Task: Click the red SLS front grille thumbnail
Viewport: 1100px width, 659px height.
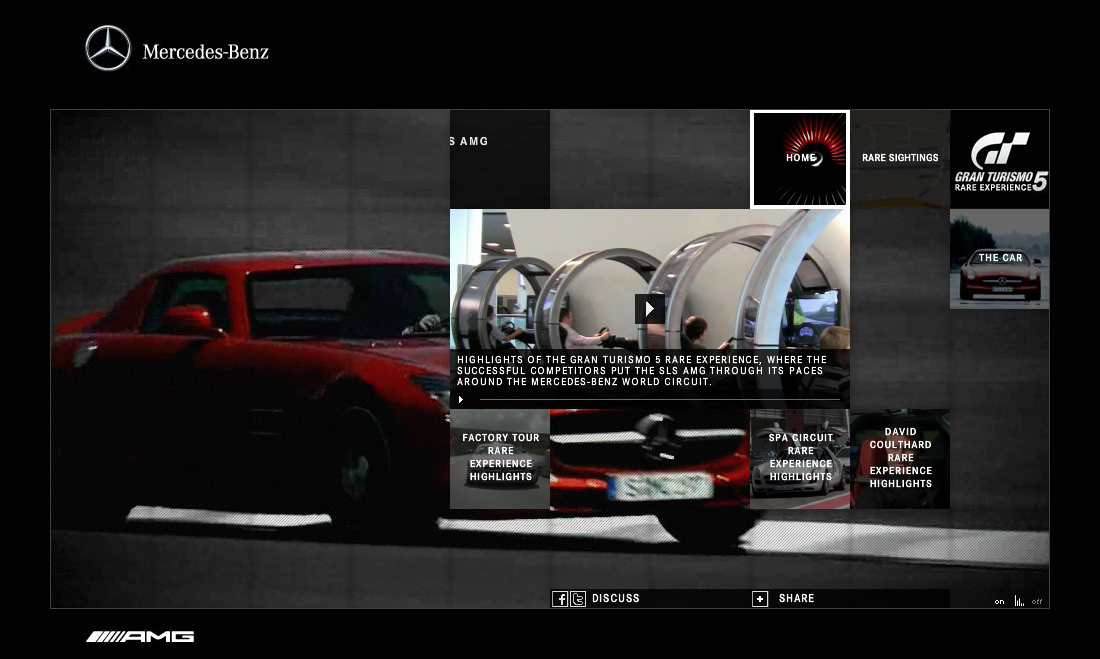Action: click(650, 459)
